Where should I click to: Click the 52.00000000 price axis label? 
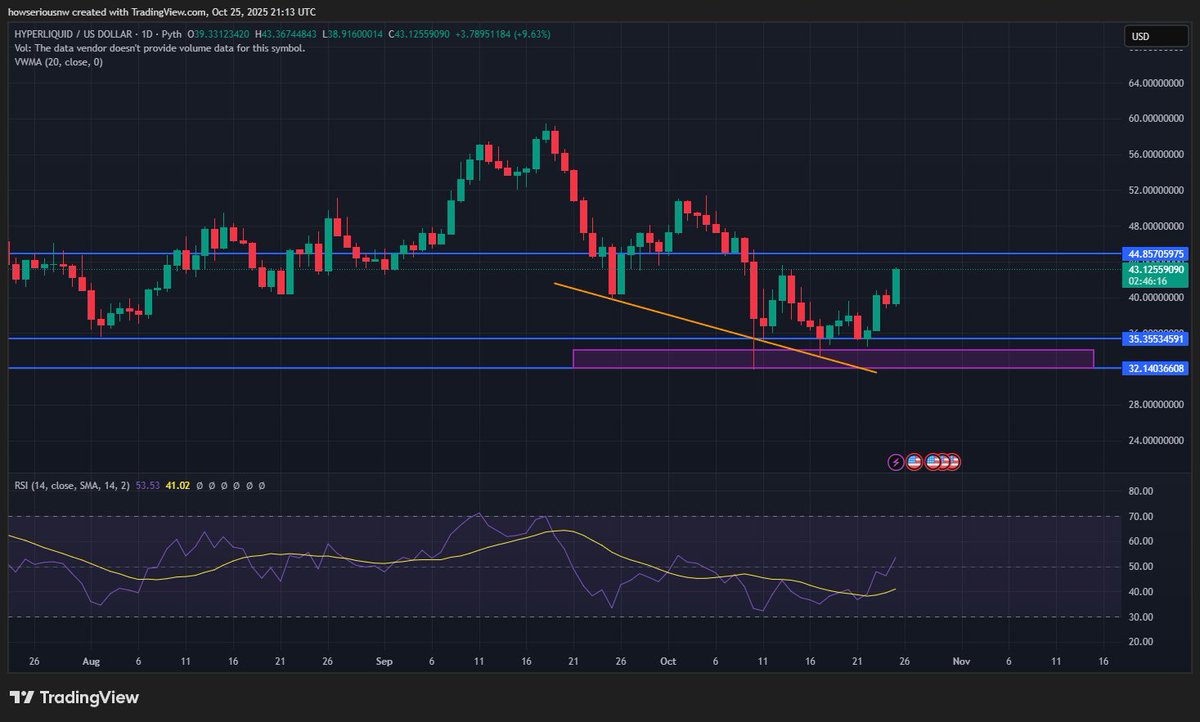pyautogui.click(x=1157, y=190)
